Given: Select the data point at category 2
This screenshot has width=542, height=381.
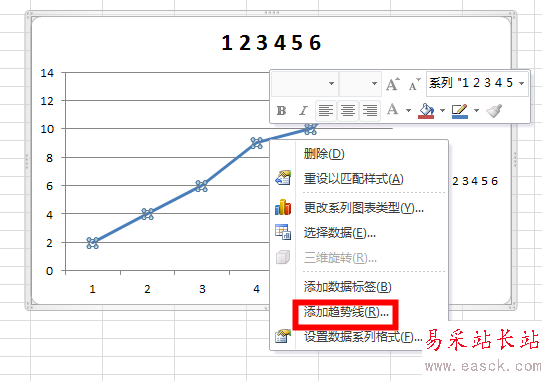Looking at the screenshot, I should point(147,214).
